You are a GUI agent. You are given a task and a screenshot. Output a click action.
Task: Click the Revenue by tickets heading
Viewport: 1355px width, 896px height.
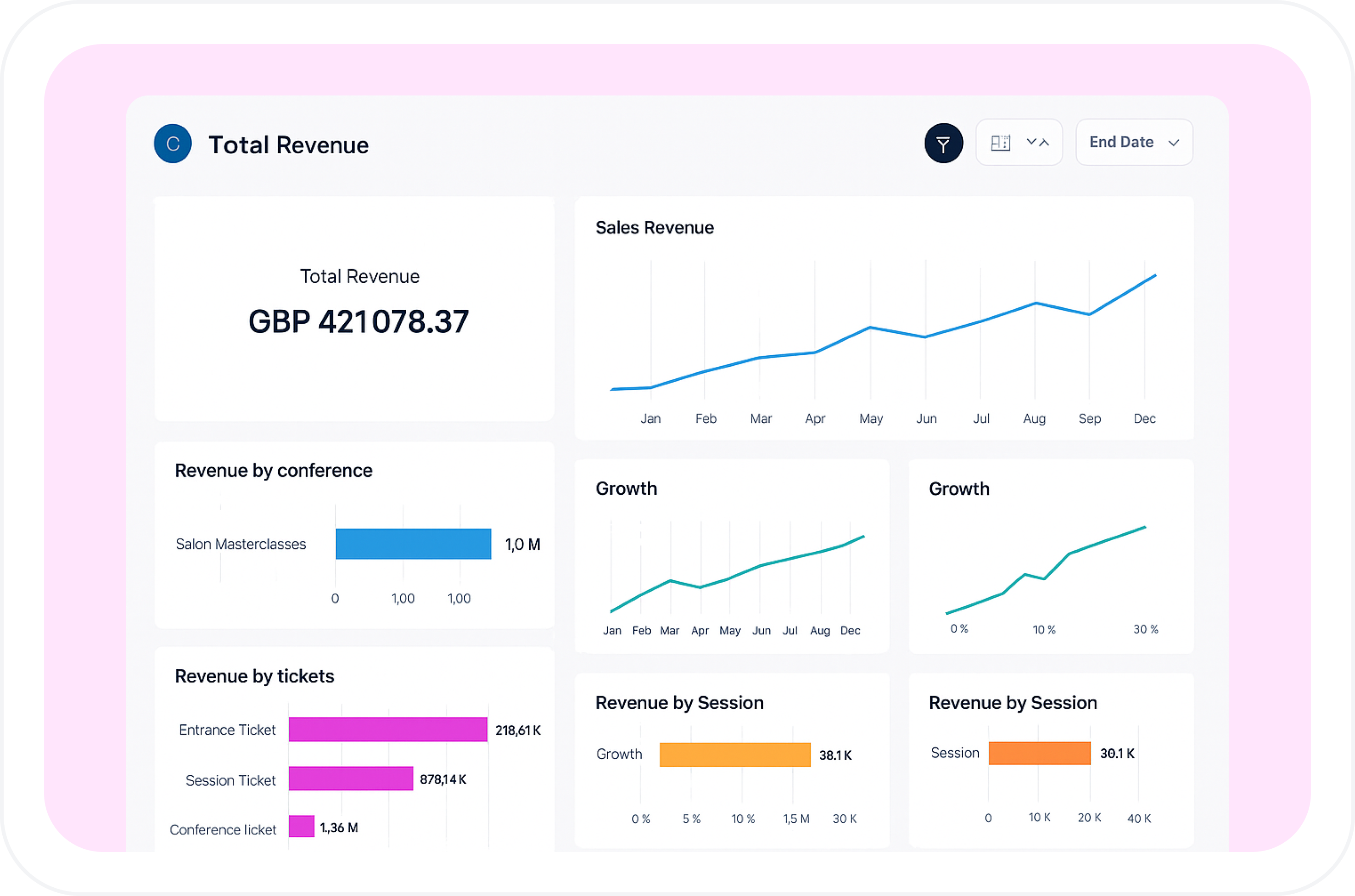[254, 676]
